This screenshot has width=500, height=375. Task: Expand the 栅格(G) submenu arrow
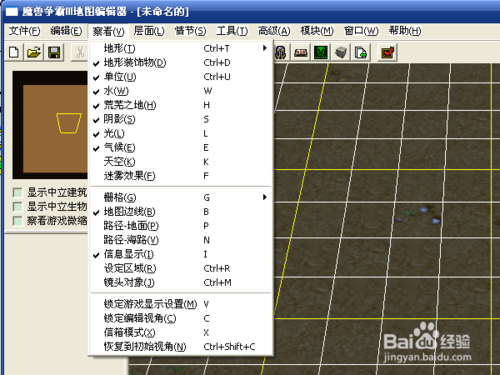pos(265,197)
